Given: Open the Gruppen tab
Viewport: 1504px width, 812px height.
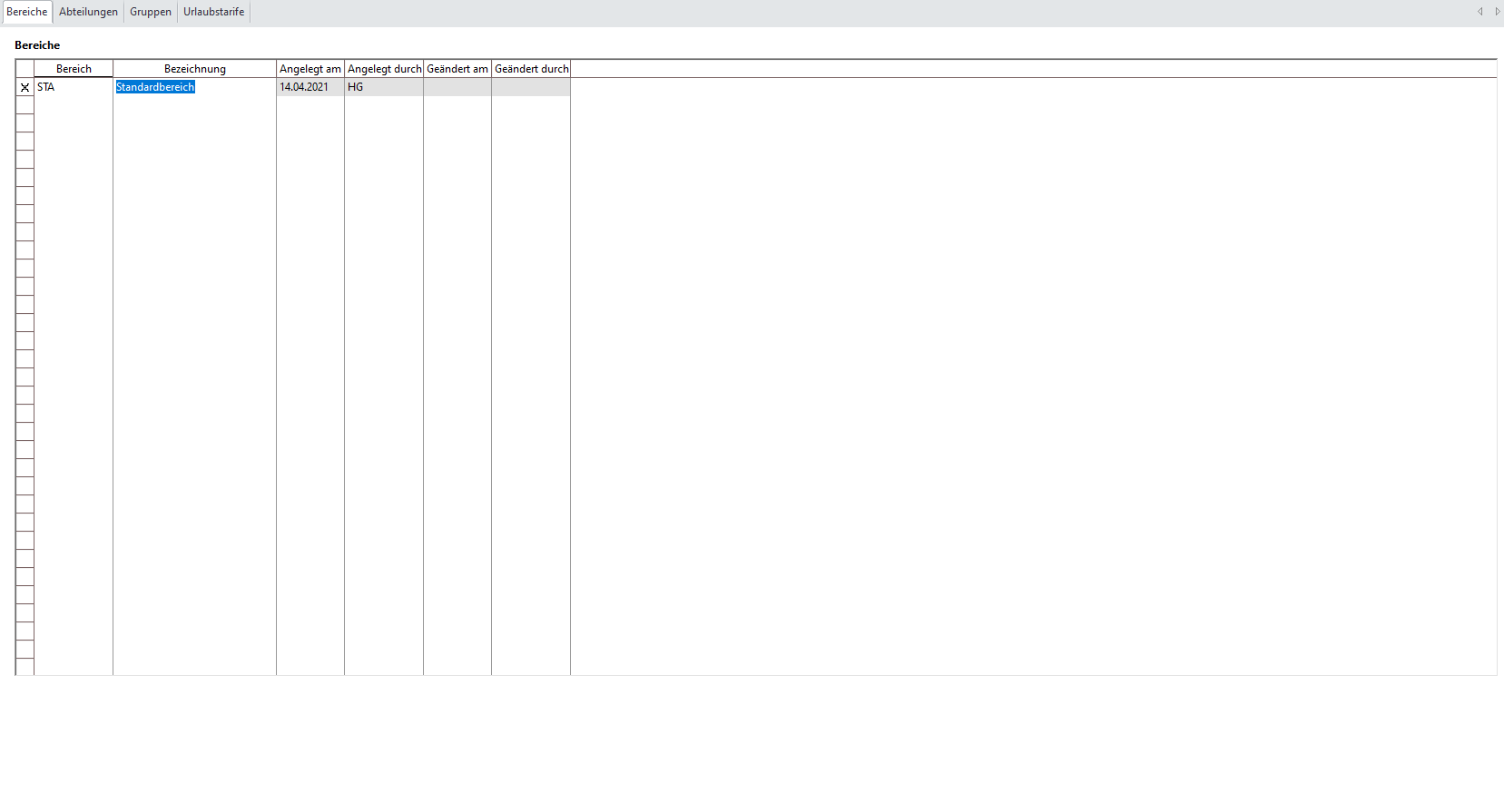Looking at the screenshot, I should click(x=150, y=12).
